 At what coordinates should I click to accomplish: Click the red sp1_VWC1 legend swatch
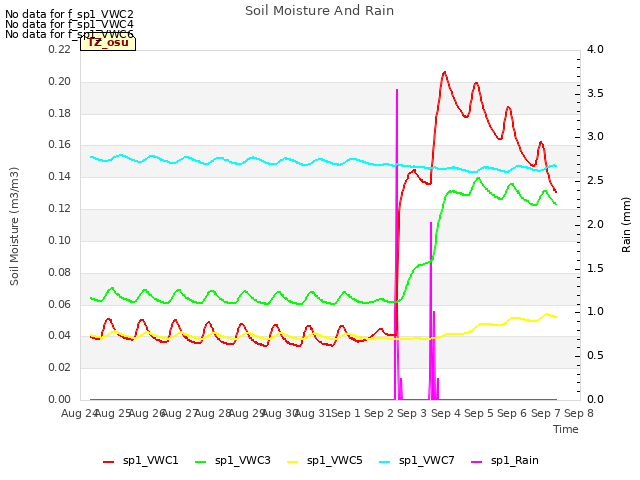[x=109, y=462]
